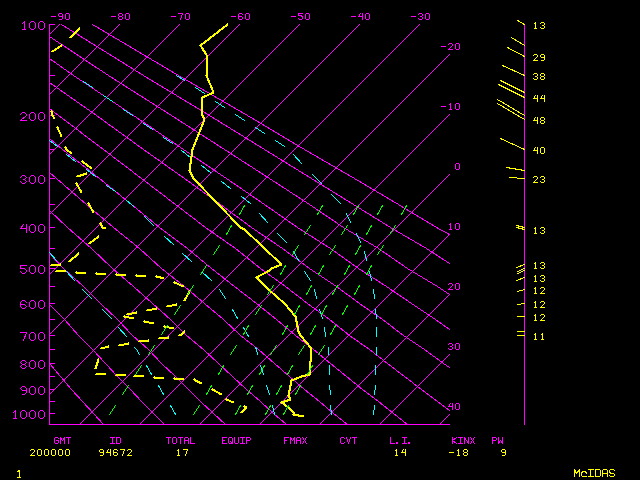640x480 pixels.
Task: Select the KINX value -18
Action: [461, 452]
